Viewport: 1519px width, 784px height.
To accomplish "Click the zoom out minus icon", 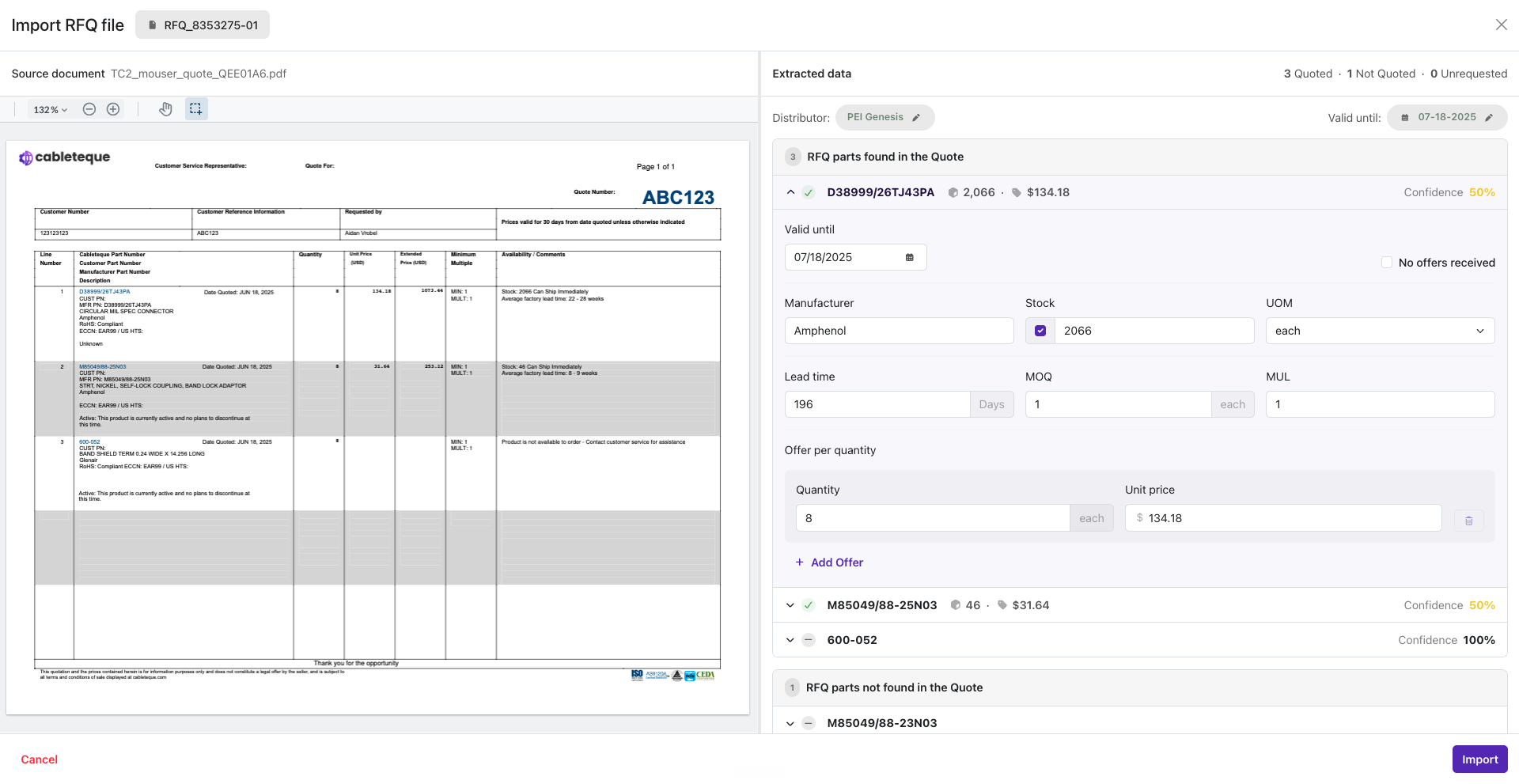I will point(89,109).
